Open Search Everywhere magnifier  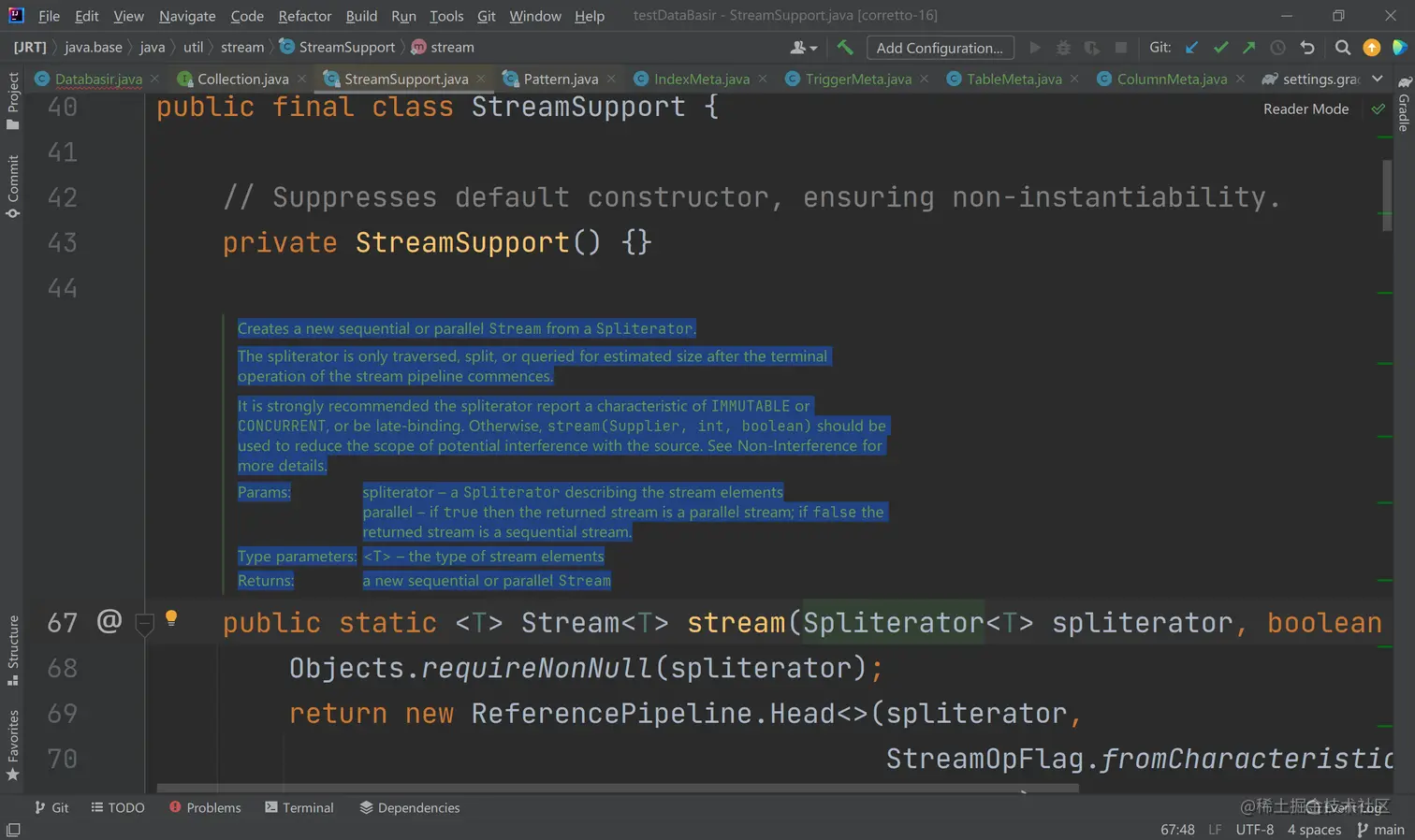pyautogui.click(x=1343, y=47)
